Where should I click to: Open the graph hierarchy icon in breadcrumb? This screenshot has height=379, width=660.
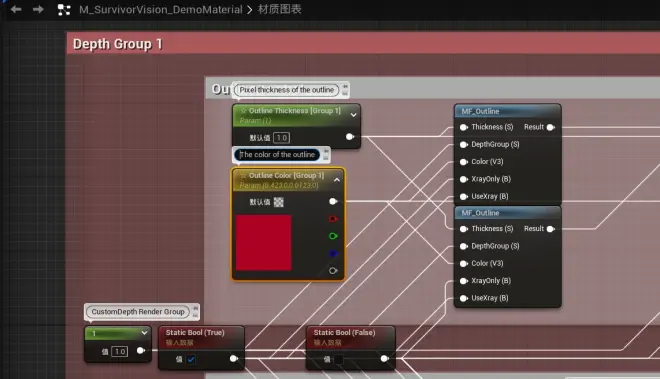point(64,10)
